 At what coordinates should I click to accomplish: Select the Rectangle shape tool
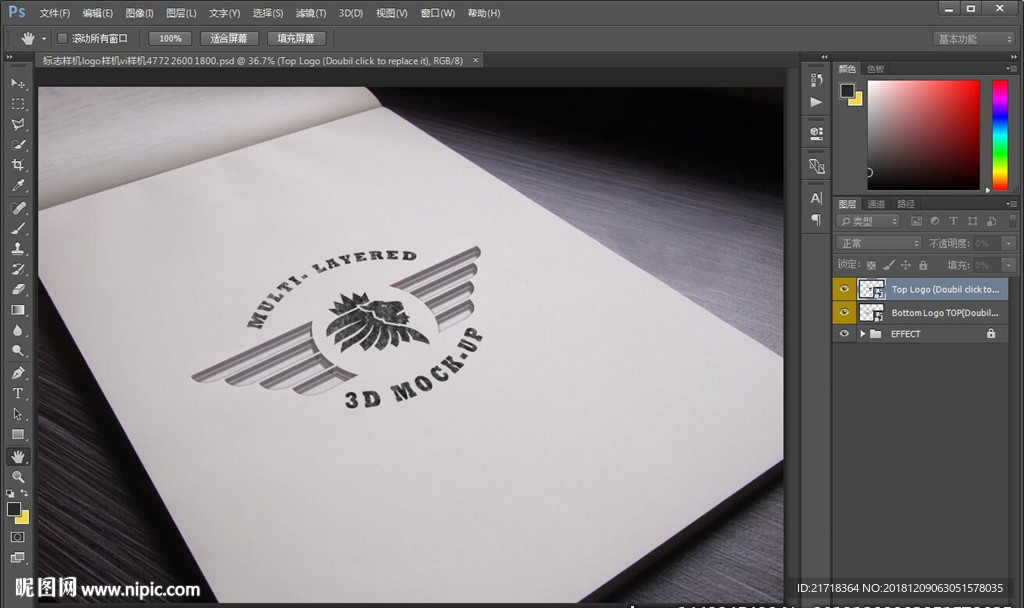click(x=18, y=434)
